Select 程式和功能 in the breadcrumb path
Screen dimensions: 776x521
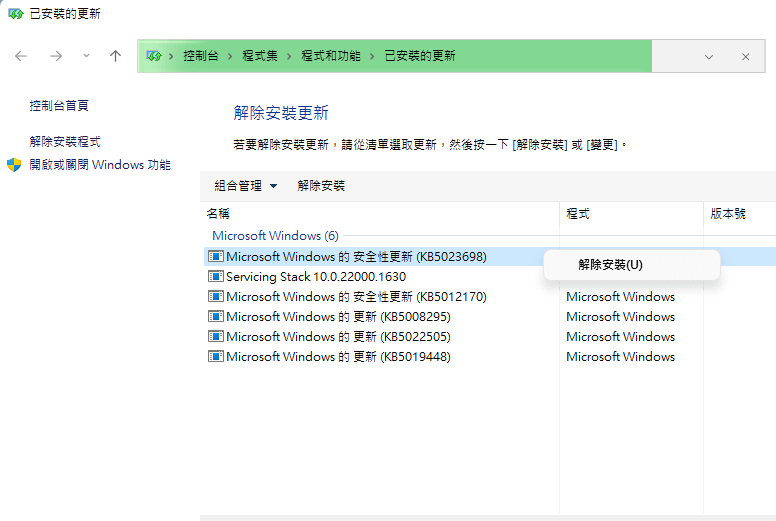pos(331,56)
